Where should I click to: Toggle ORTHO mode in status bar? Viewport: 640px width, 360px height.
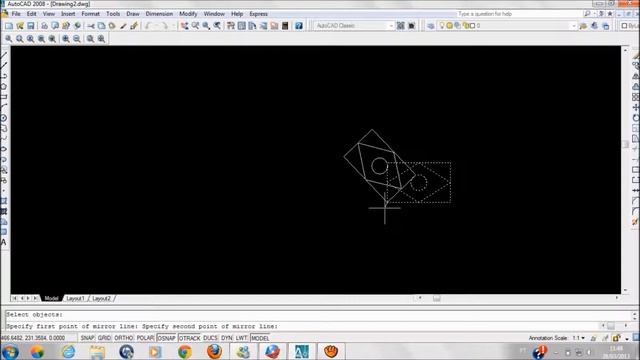(124, 338)
